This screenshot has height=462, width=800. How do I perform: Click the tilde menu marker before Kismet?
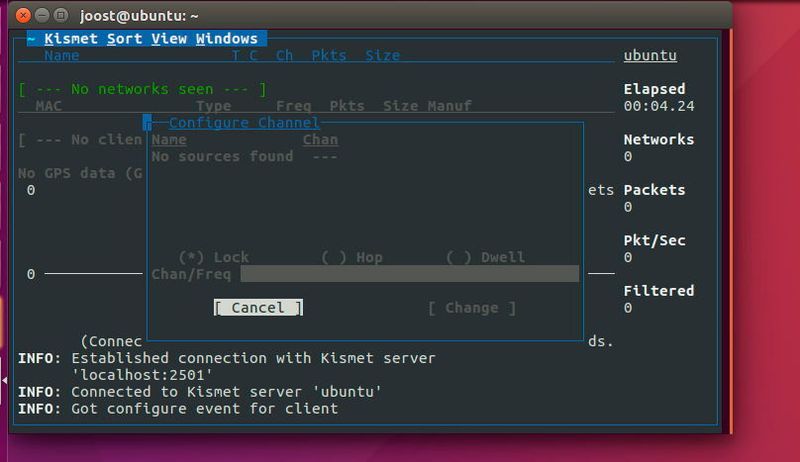pos(31,39)
